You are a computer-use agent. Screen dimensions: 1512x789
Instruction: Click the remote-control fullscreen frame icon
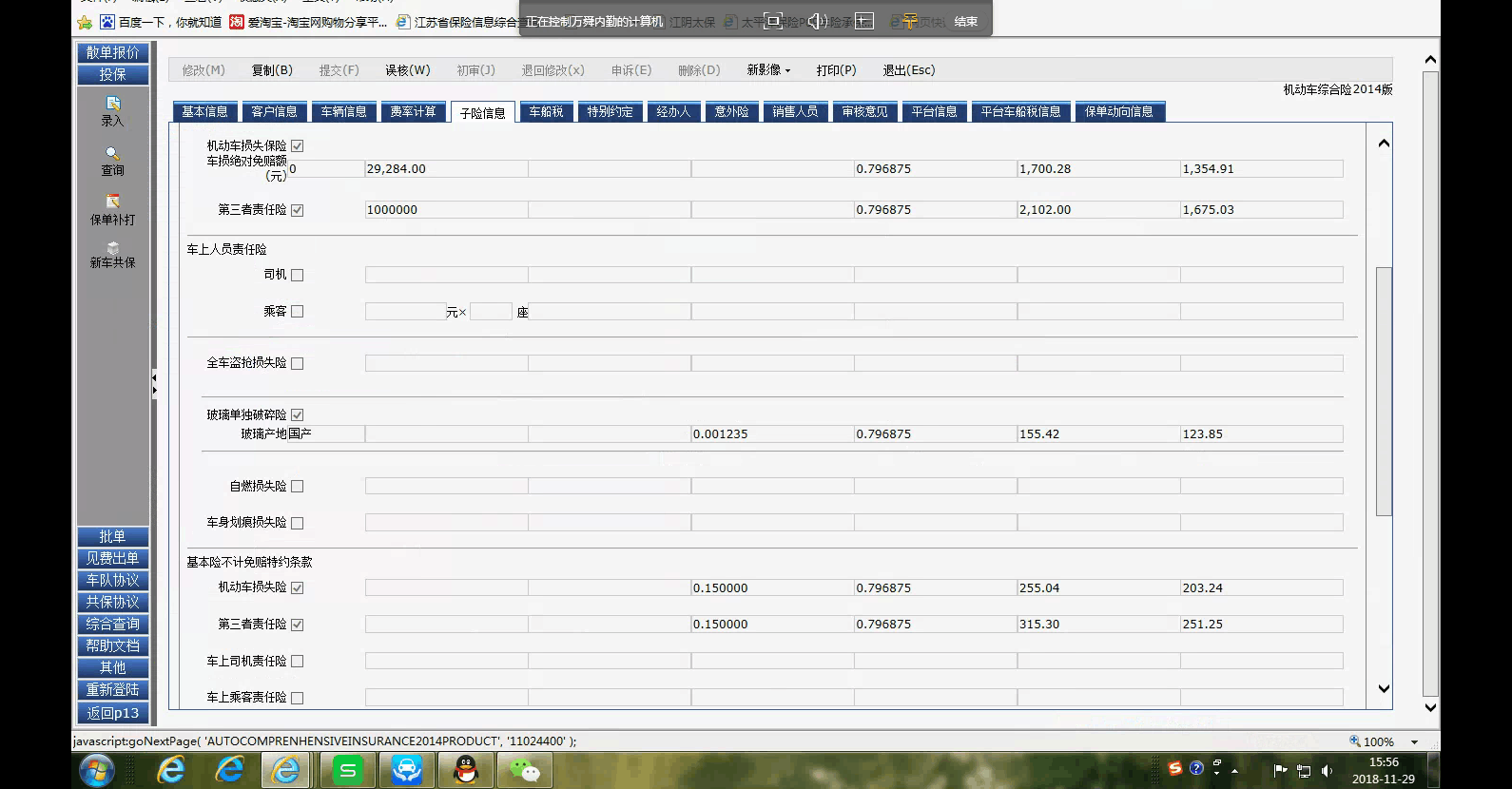click(773, 21)
